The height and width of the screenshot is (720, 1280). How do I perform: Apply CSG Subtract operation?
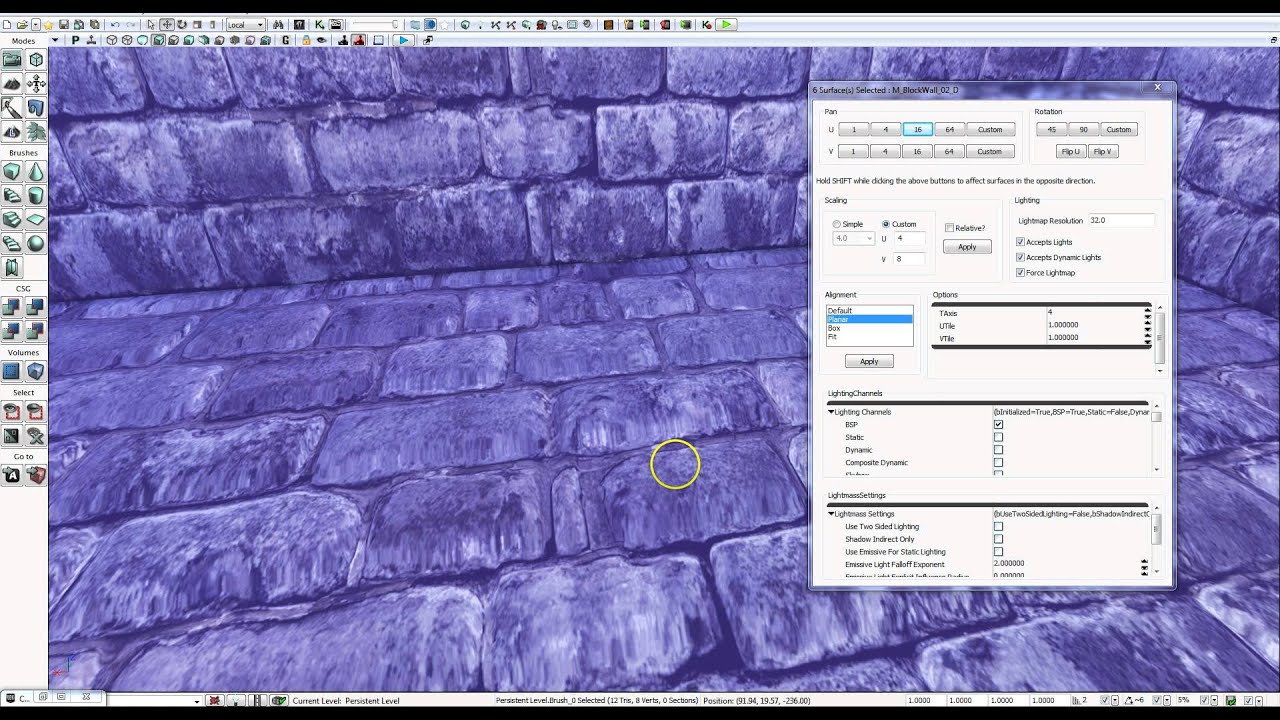pyautogui.click(x=36, y=307)
